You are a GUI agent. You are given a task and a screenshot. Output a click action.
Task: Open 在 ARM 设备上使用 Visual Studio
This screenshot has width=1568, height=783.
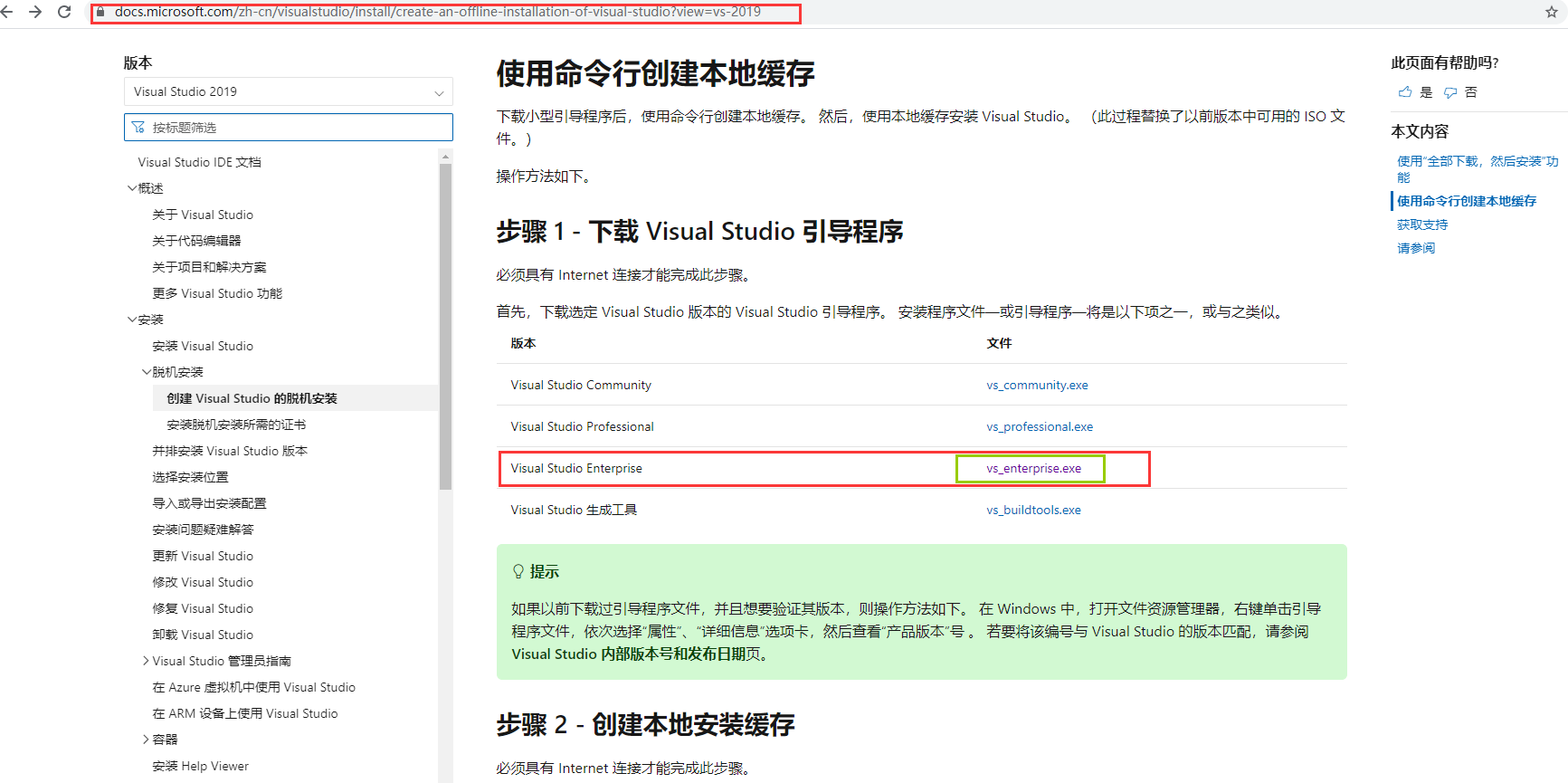[x=245, y=713]
